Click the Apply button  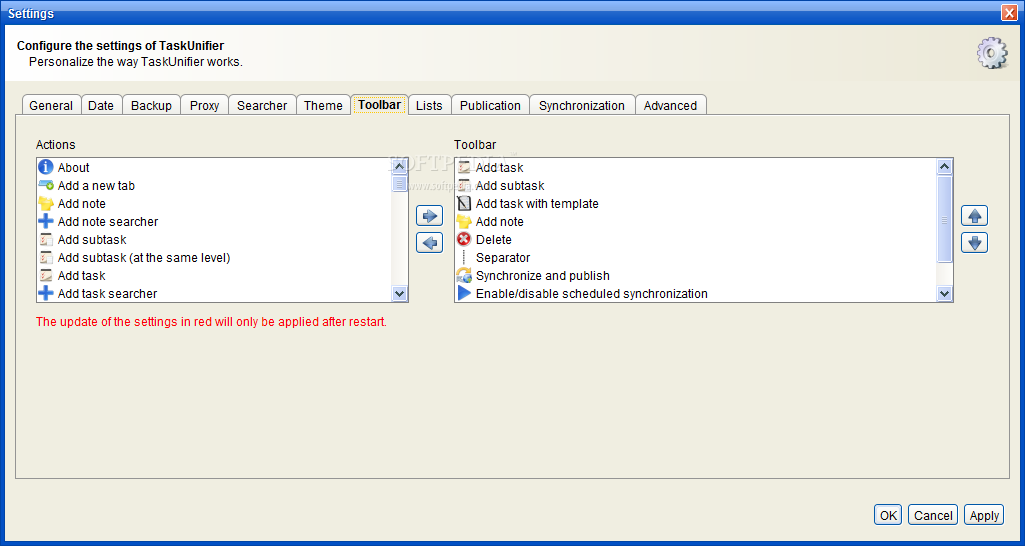(x=984, y=515)
